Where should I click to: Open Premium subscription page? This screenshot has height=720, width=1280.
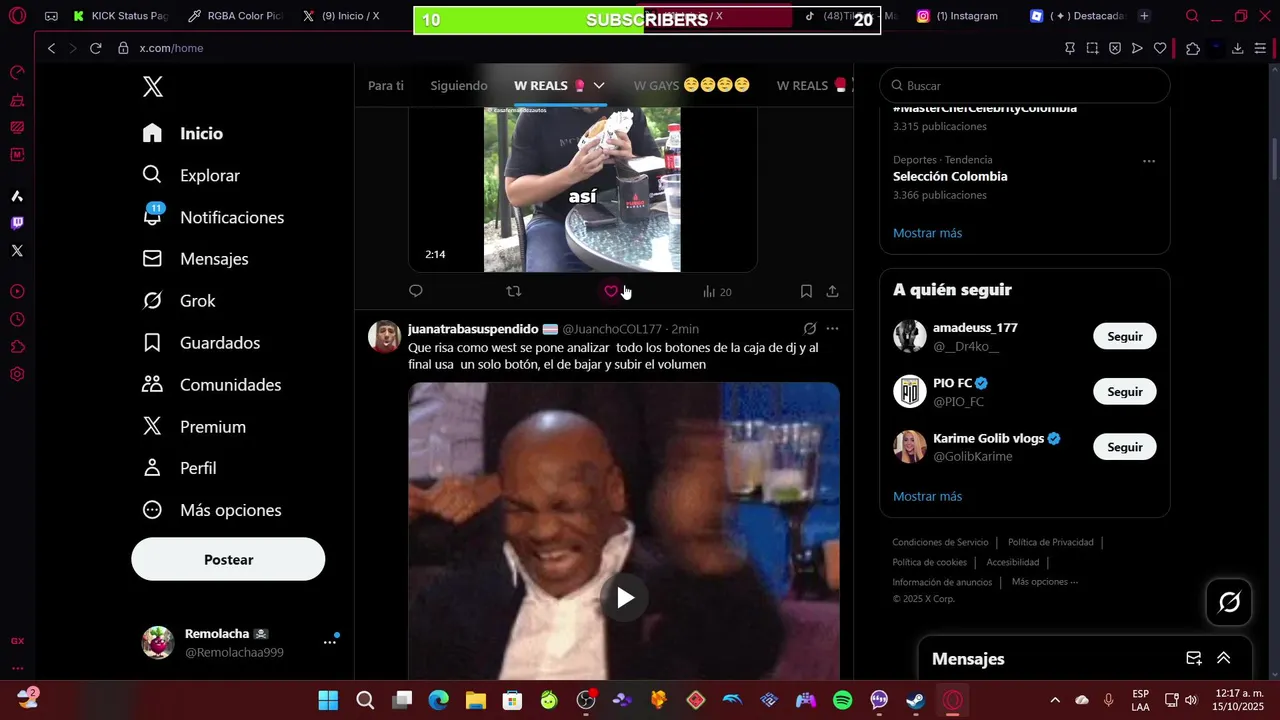click(x=194, y=427)
